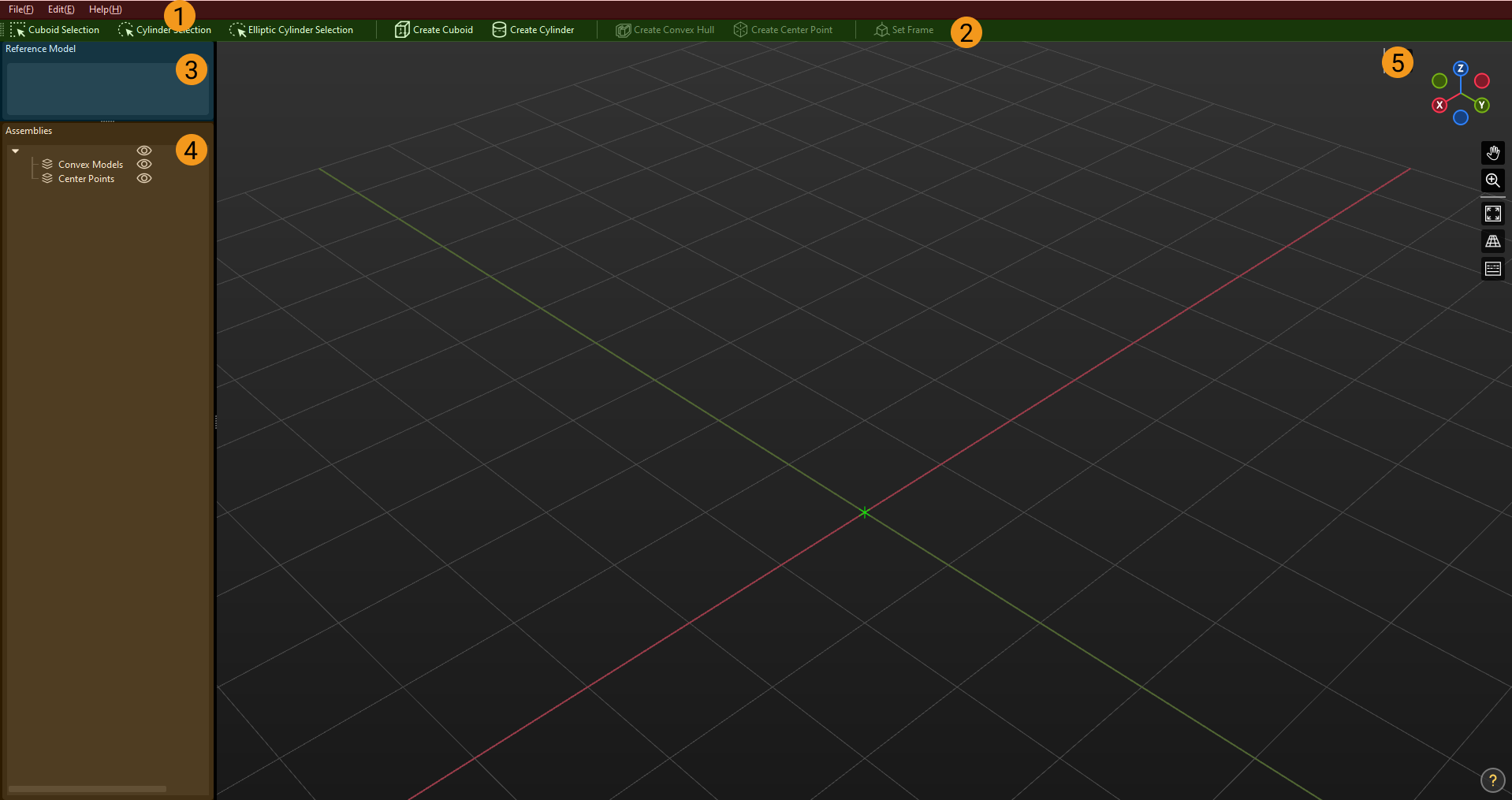Image resolution: width=1512 pixels, height=800 pixels.
Task: Open the Edit menu
Action: tap(61, 9)
